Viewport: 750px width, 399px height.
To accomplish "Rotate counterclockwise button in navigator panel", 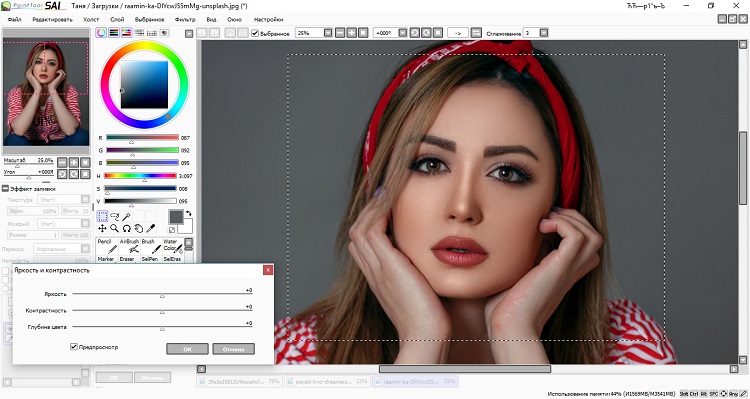I will coord(62,174).
